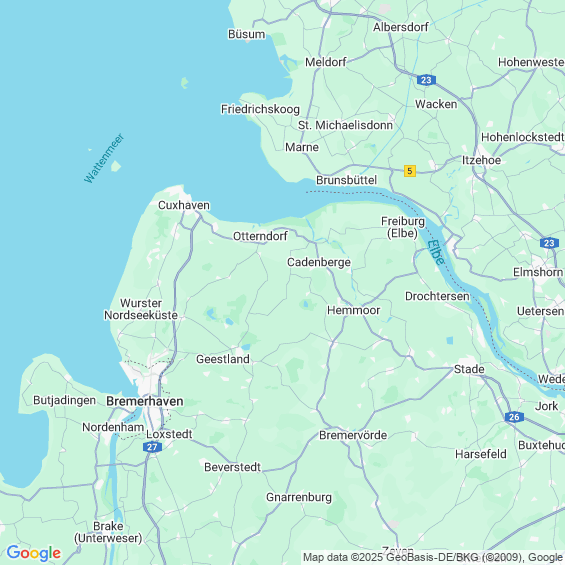Screen dimensions: 565x565
Task: Click the A23 highway shield near Wacken
Action: pyautogui.click(x=426, y=80)
